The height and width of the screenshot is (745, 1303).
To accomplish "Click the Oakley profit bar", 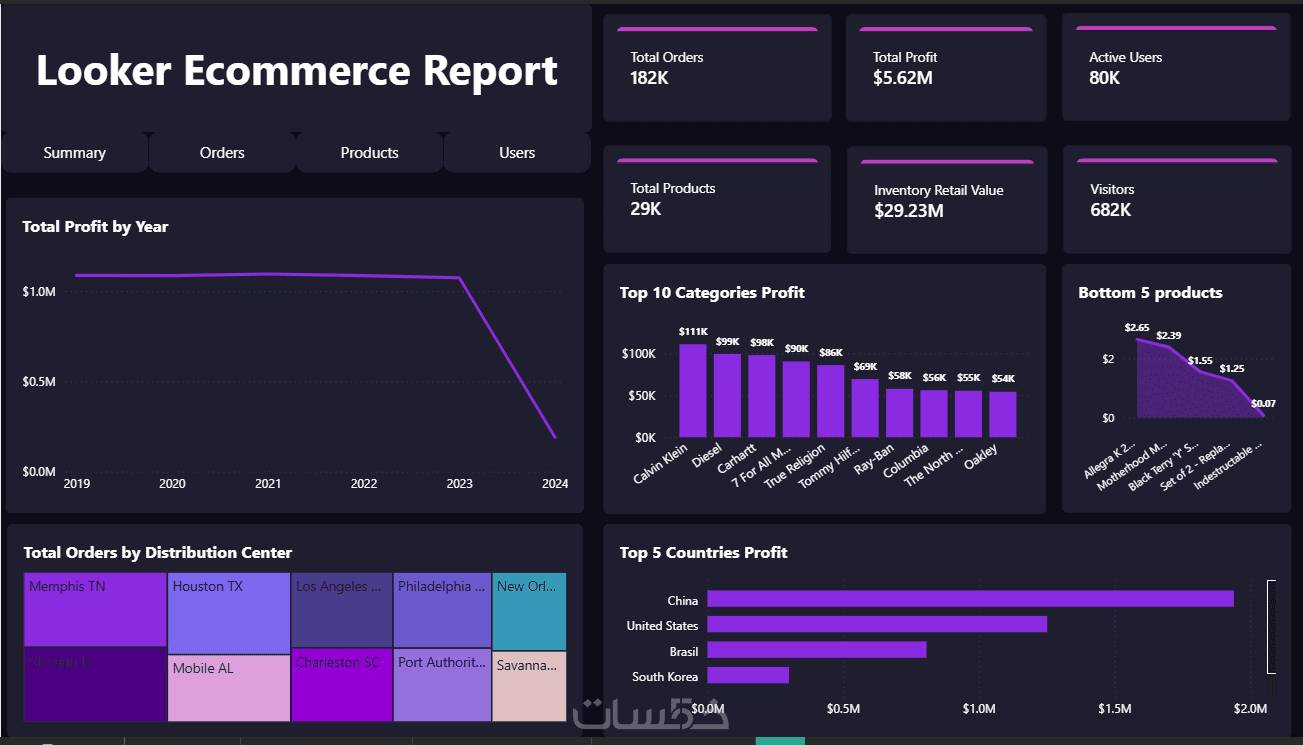I will tap(1003, 415).
